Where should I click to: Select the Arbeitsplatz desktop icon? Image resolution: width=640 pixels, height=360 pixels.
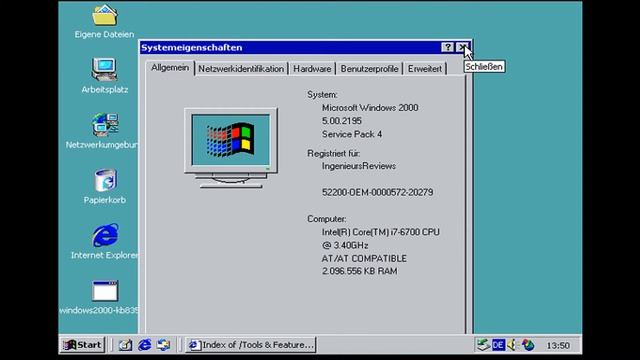pos(104,69)
